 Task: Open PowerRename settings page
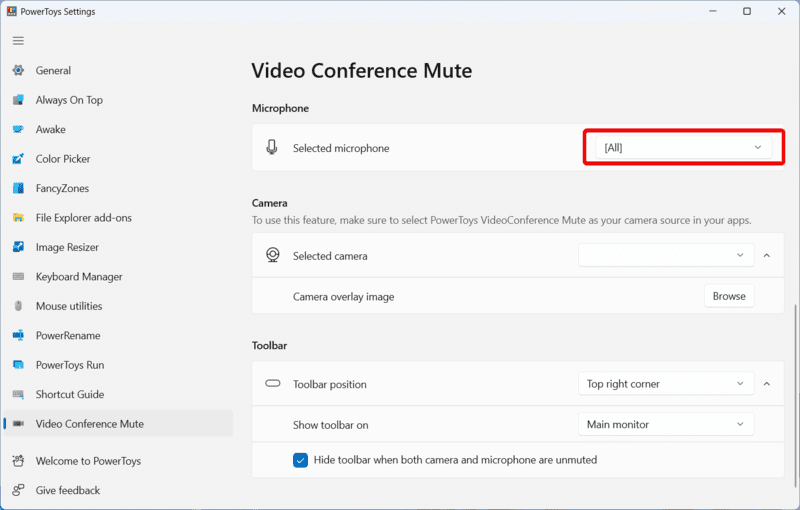[x=118, y=336]
